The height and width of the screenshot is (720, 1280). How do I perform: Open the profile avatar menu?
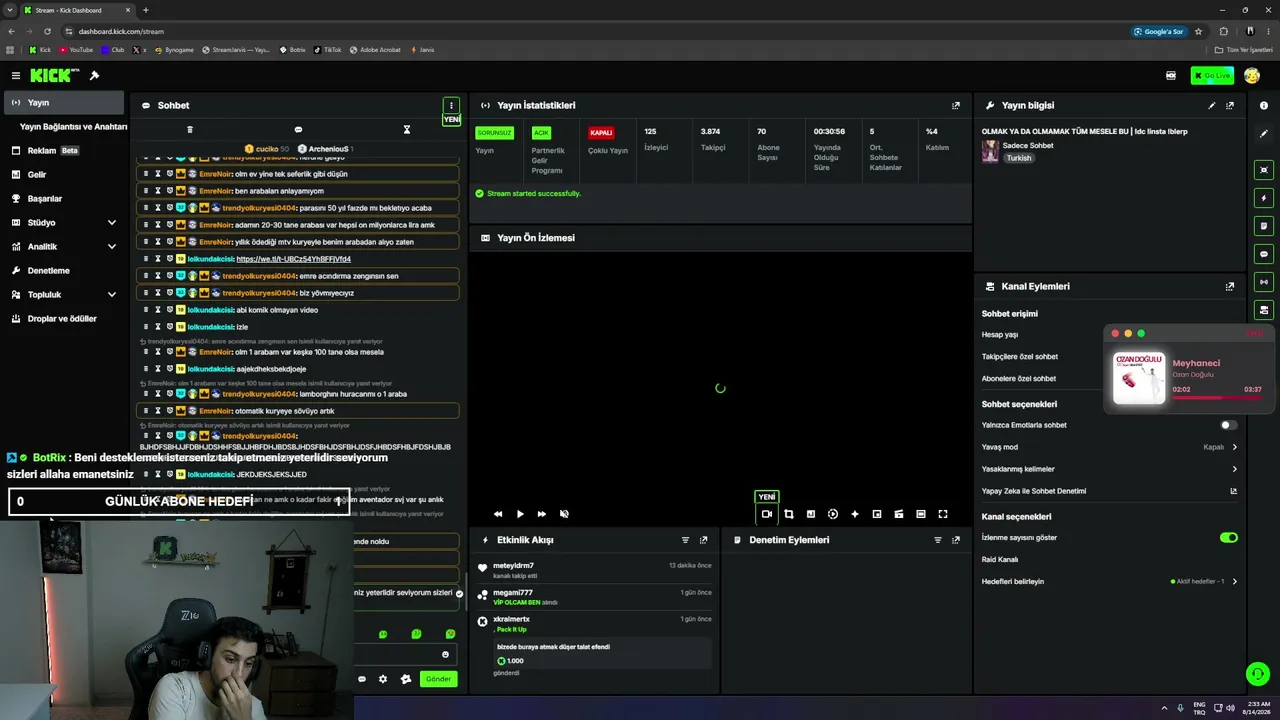(x=1252, y=76)
